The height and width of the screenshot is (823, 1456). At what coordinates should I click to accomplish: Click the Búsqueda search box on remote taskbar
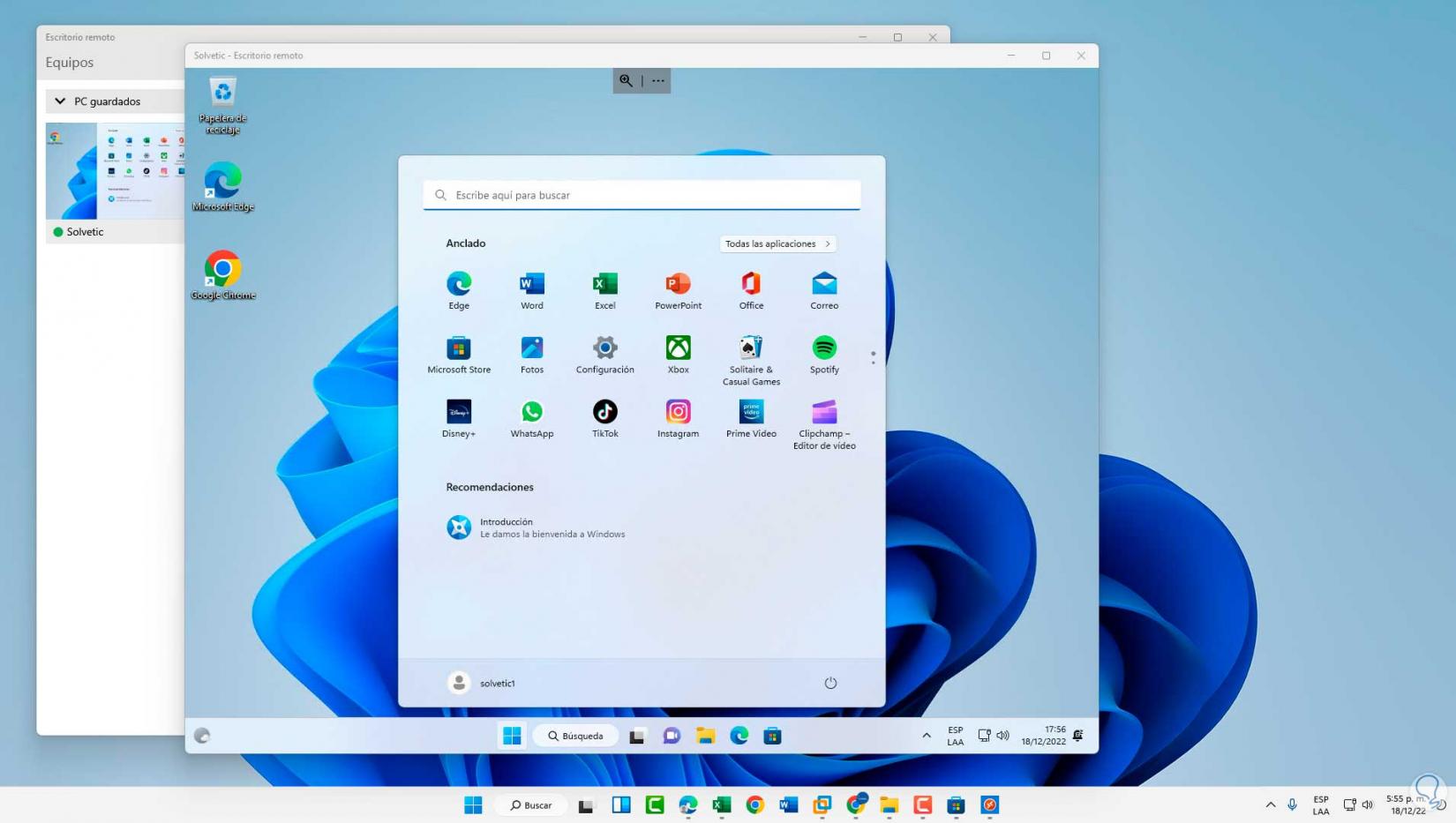coord(575,736)
